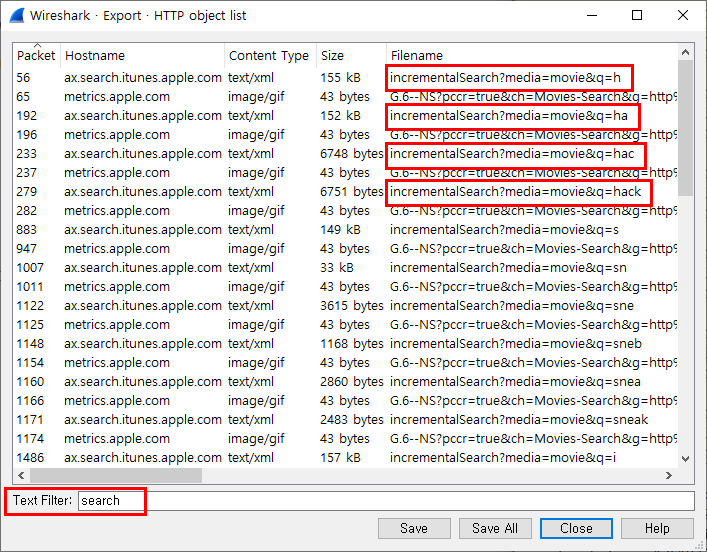
Task: Click filename ending in q=h
Action: (x=505, y=78)
